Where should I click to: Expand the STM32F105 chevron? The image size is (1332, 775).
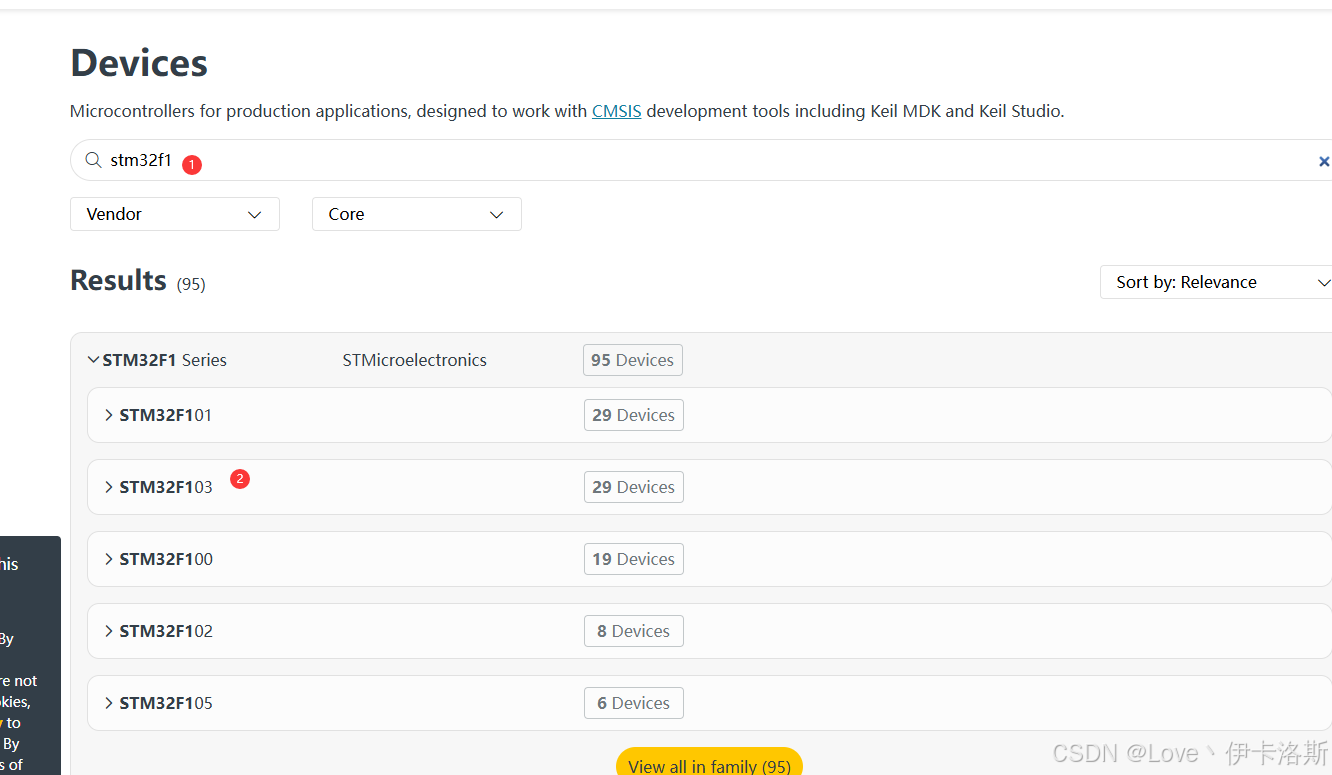[109, 703]
